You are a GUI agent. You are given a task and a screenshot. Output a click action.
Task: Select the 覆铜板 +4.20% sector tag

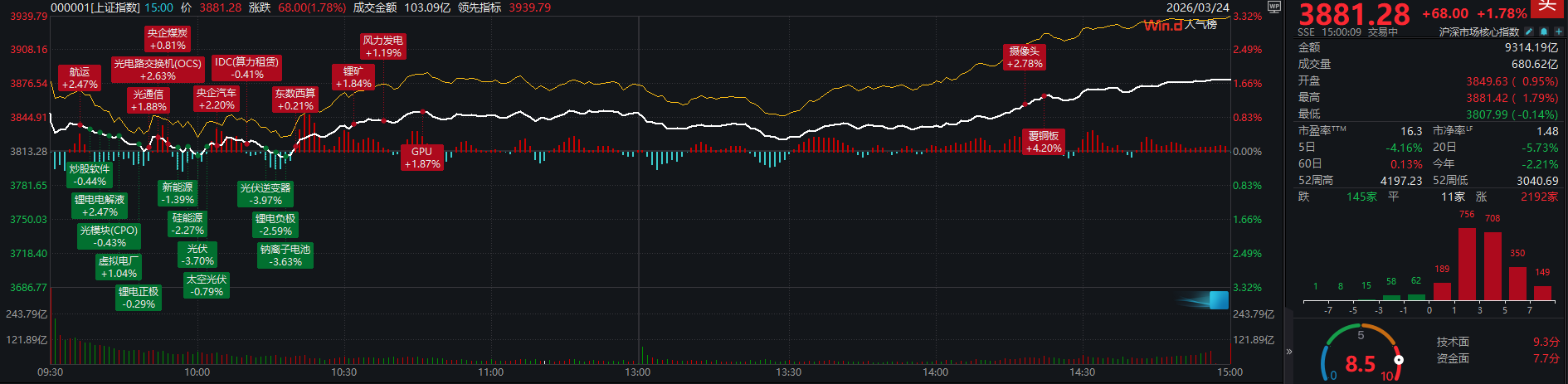1044,142
